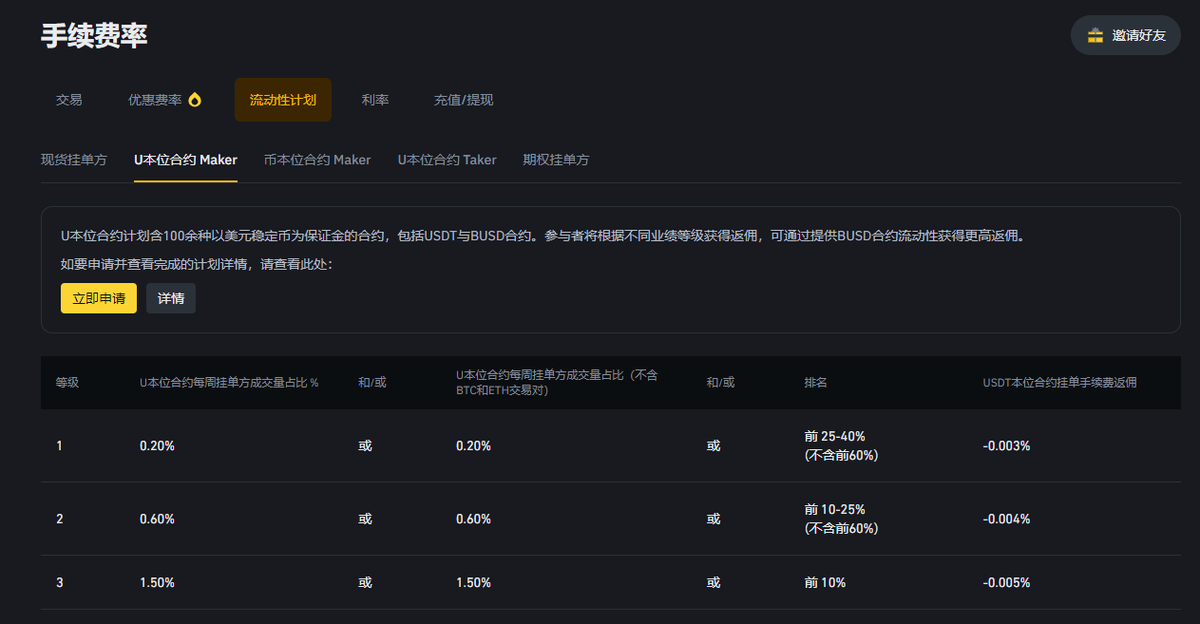Click the flame icon next to 优惠费率

(x=194, y=100)
